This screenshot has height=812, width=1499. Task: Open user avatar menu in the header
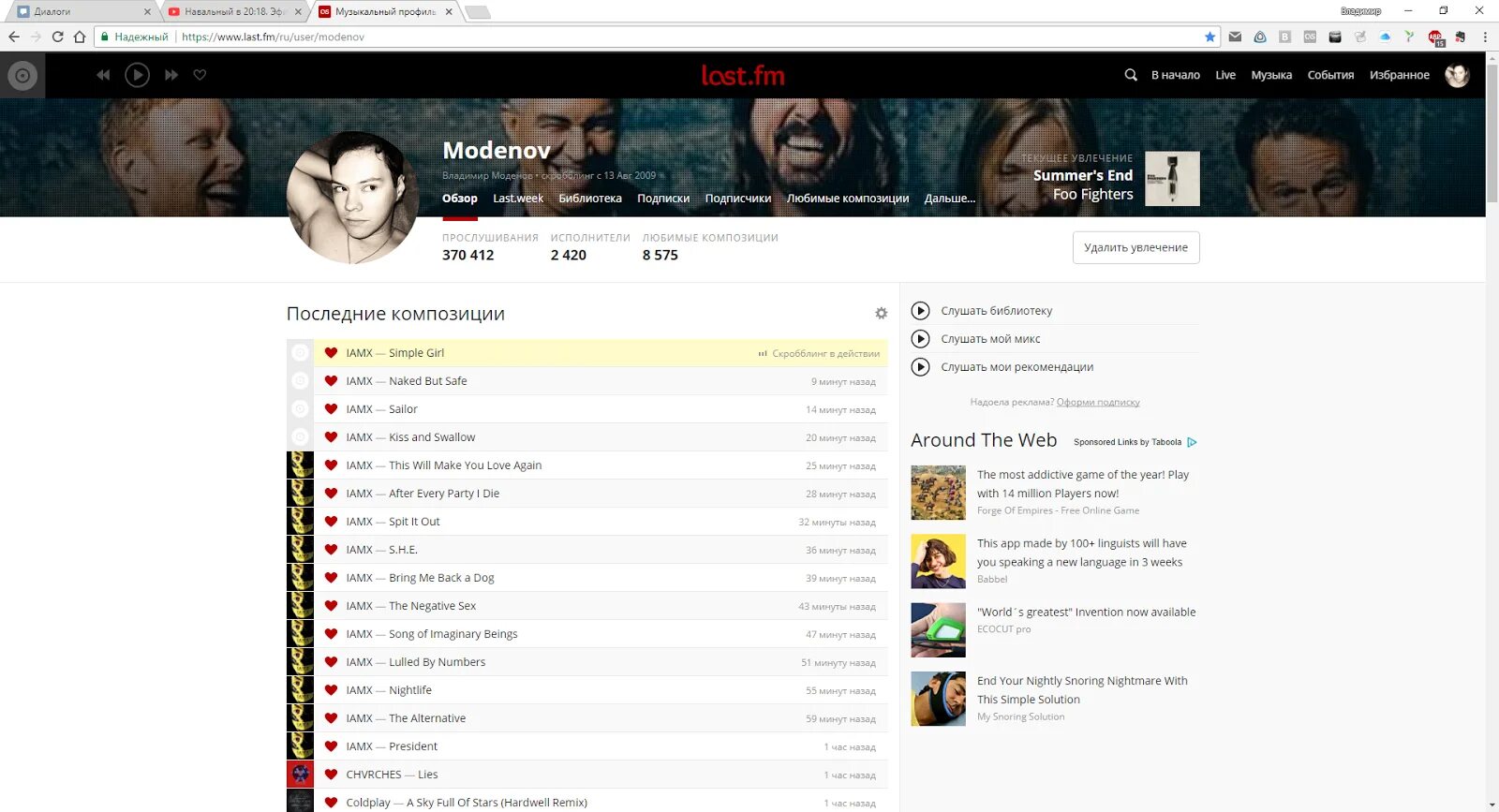click(1457, 75)
